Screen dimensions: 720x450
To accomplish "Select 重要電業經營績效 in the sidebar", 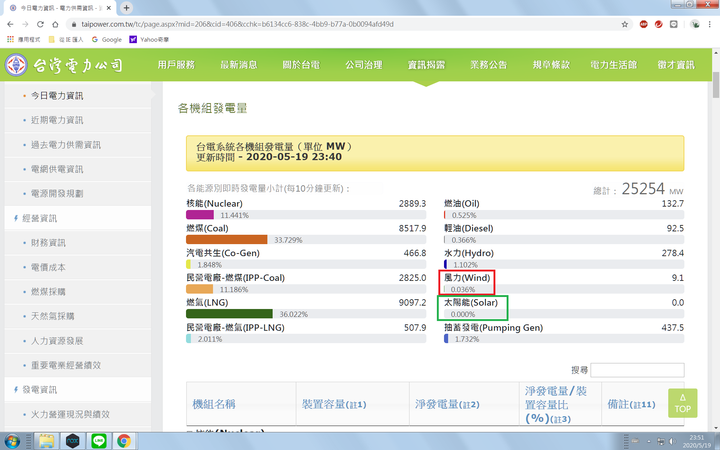I will coord(66,365).
